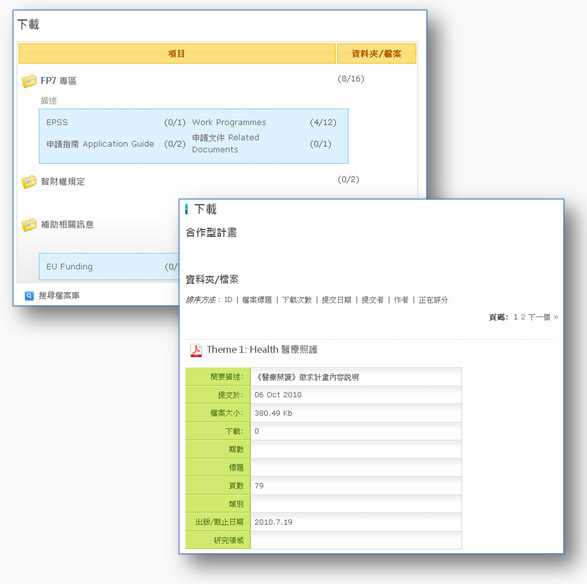
Task: Click the PDF icon for Theme 1 Health
Action: [196, 350]
